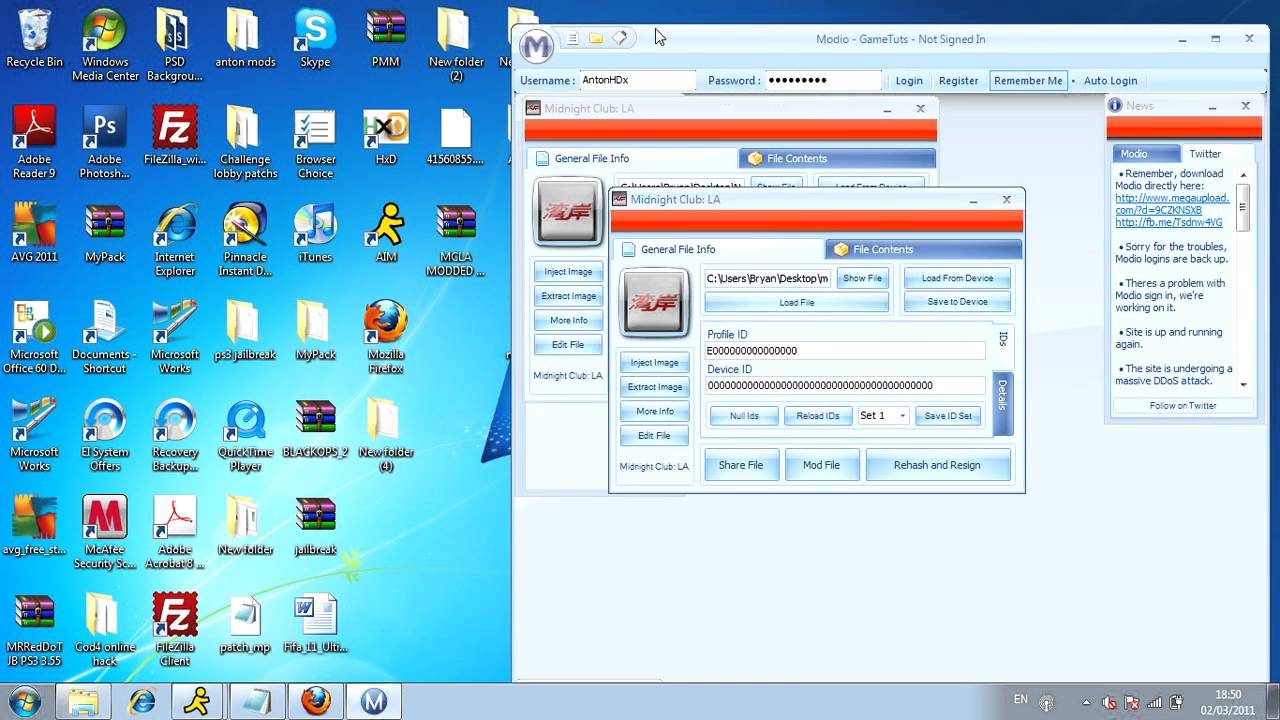Click Follow on Twitter in News
The height and width of the screenshot is (720, 1280).
[1183, 406]
